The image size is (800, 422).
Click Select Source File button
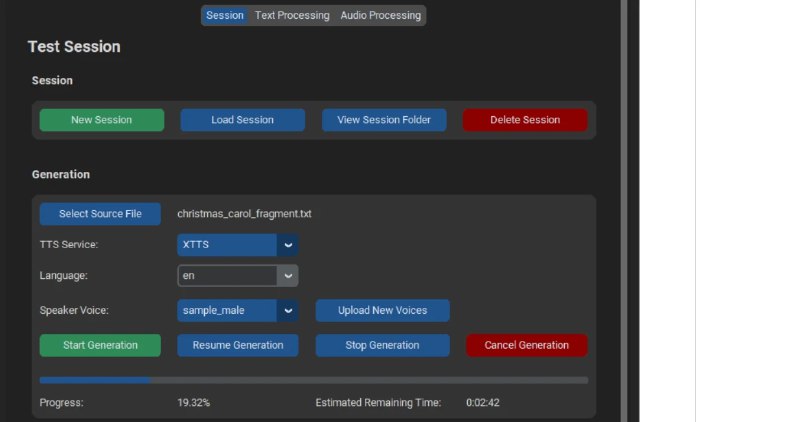tap(100, 214)
